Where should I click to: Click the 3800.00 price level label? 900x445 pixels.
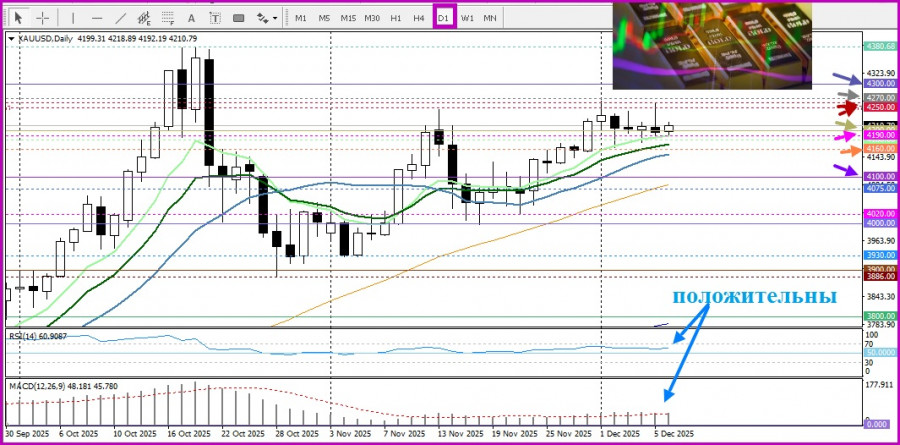click(x=880, y=316)
